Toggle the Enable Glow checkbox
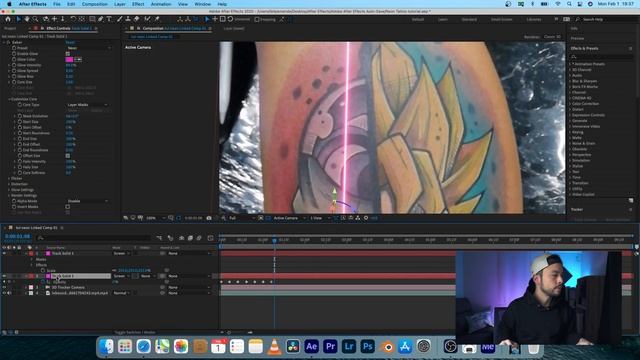640x360 pixels. (x=68, y=54)
